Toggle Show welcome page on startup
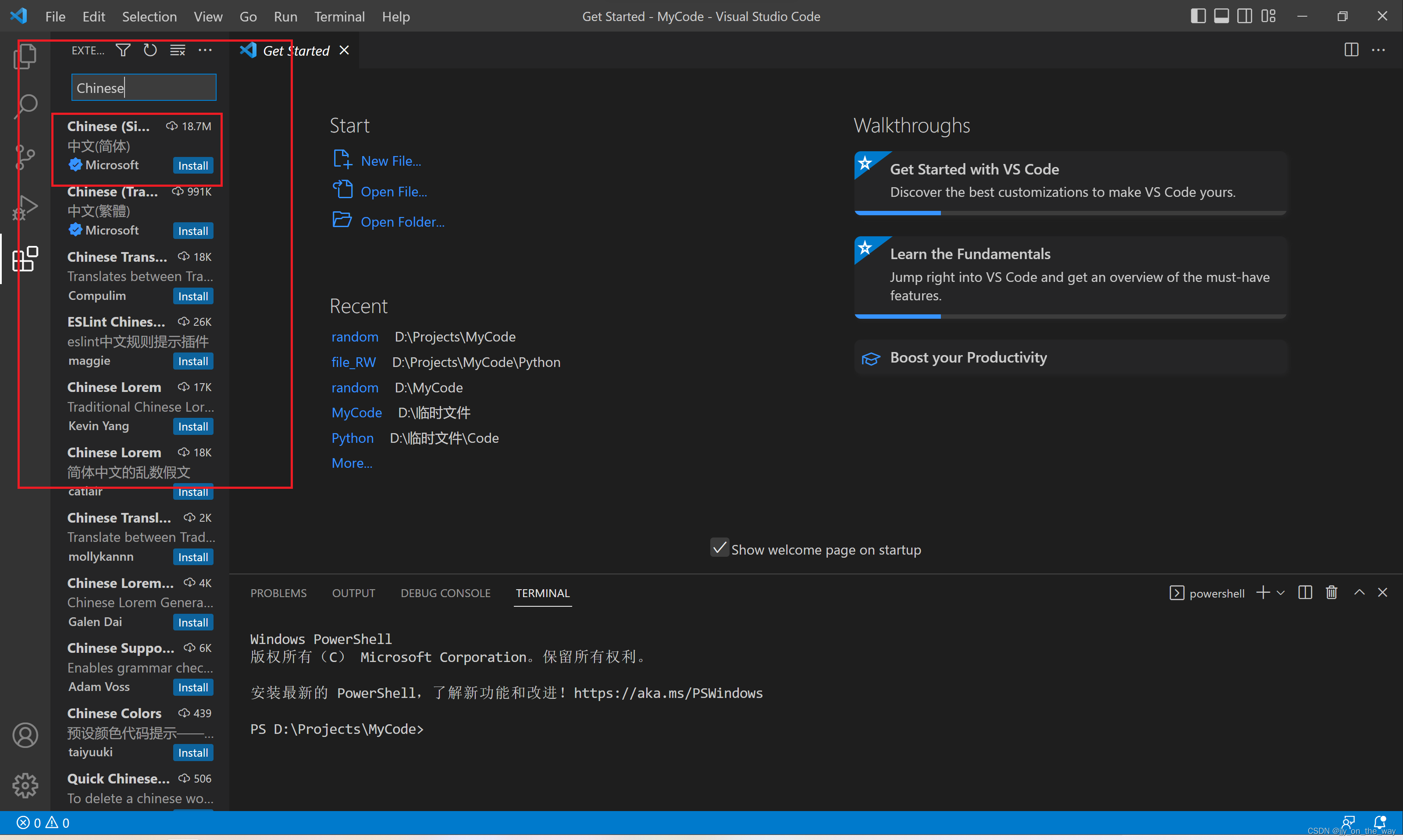Viewport: 1403px width, 840px height. click(x=719, y=548)
